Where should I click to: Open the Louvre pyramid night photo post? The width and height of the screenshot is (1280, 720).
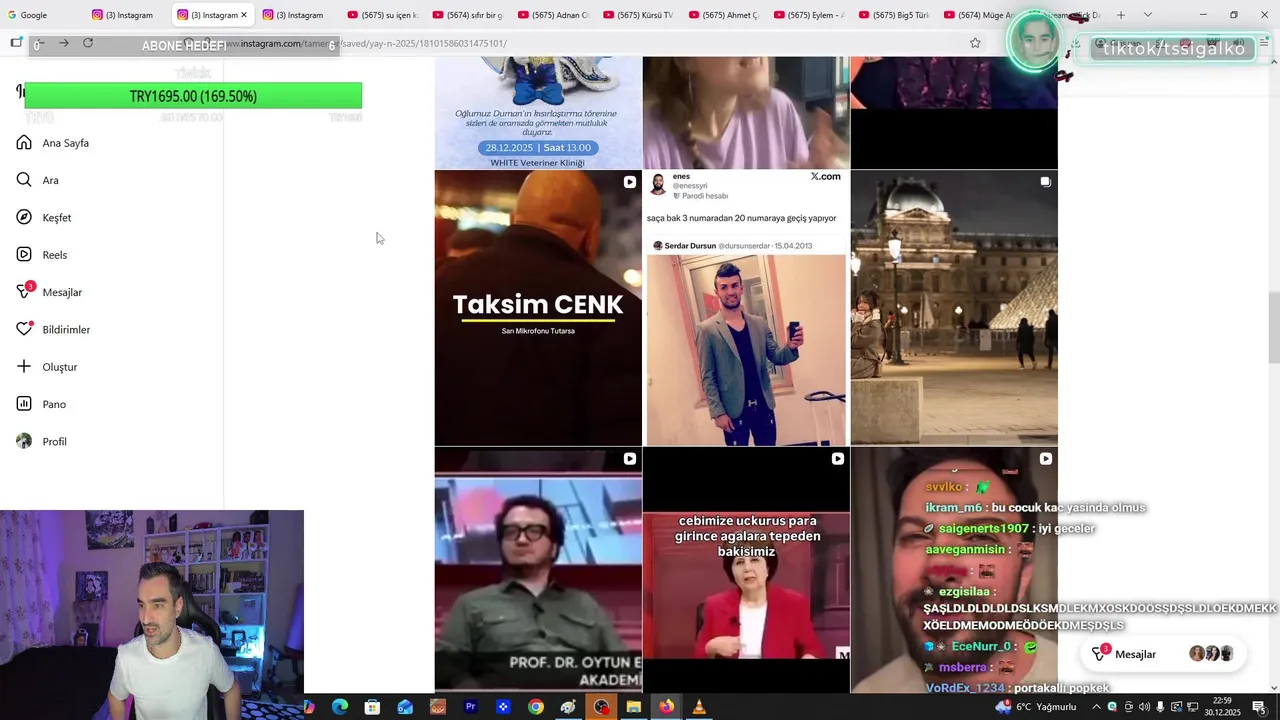(954, 308)
